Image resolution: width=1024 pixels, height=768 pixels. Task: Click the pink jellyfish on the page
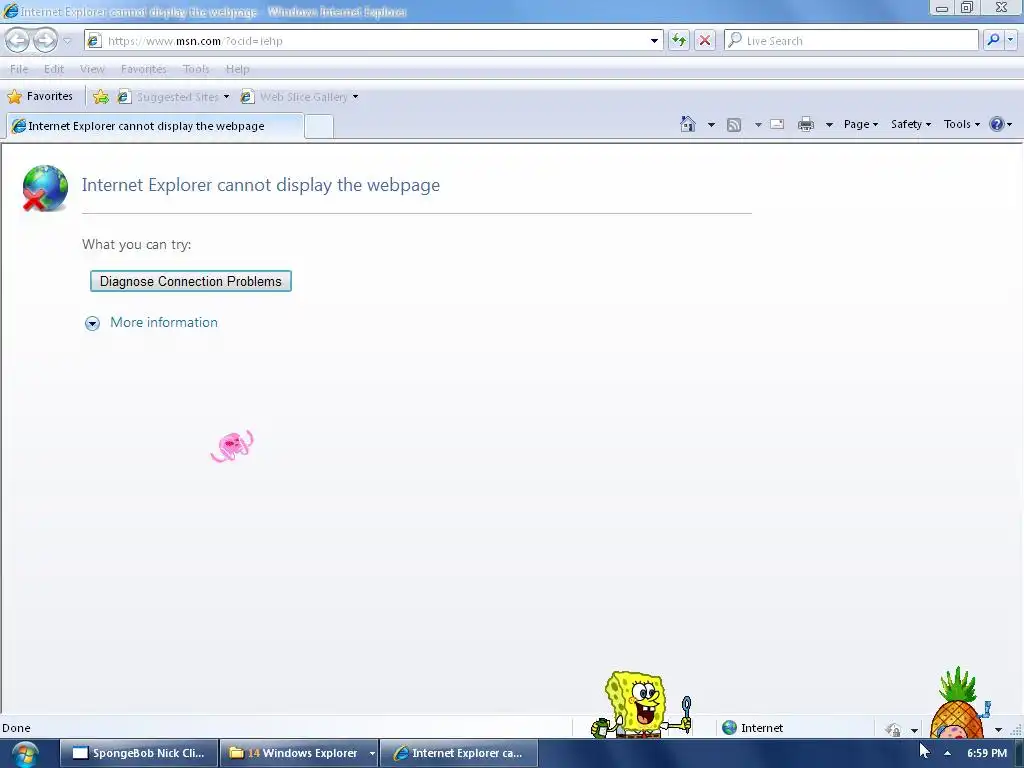[232, 446]
